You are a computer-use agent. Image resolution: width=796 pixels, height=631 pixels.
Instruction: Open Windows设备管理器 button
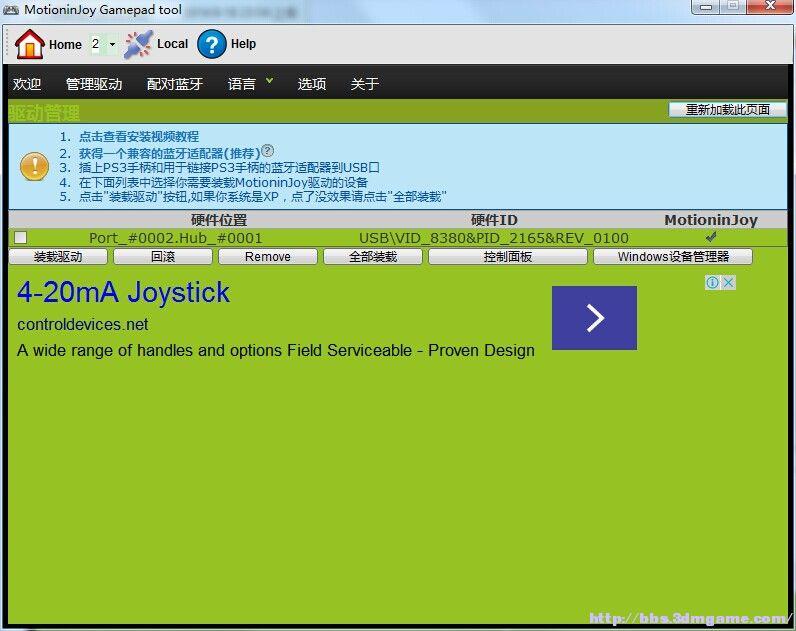(673, 257)
